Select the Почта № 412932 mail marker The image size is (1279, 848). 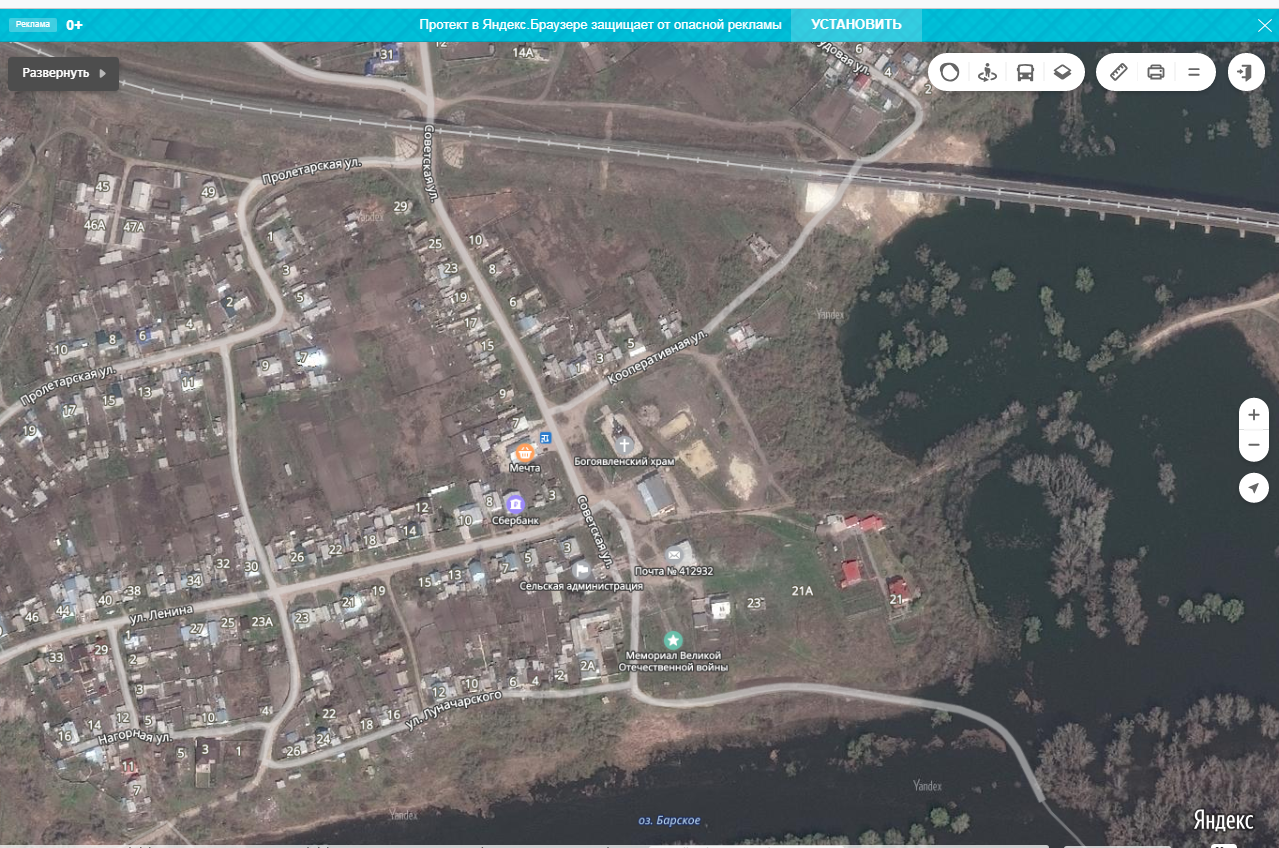click(x=679, y=553)
